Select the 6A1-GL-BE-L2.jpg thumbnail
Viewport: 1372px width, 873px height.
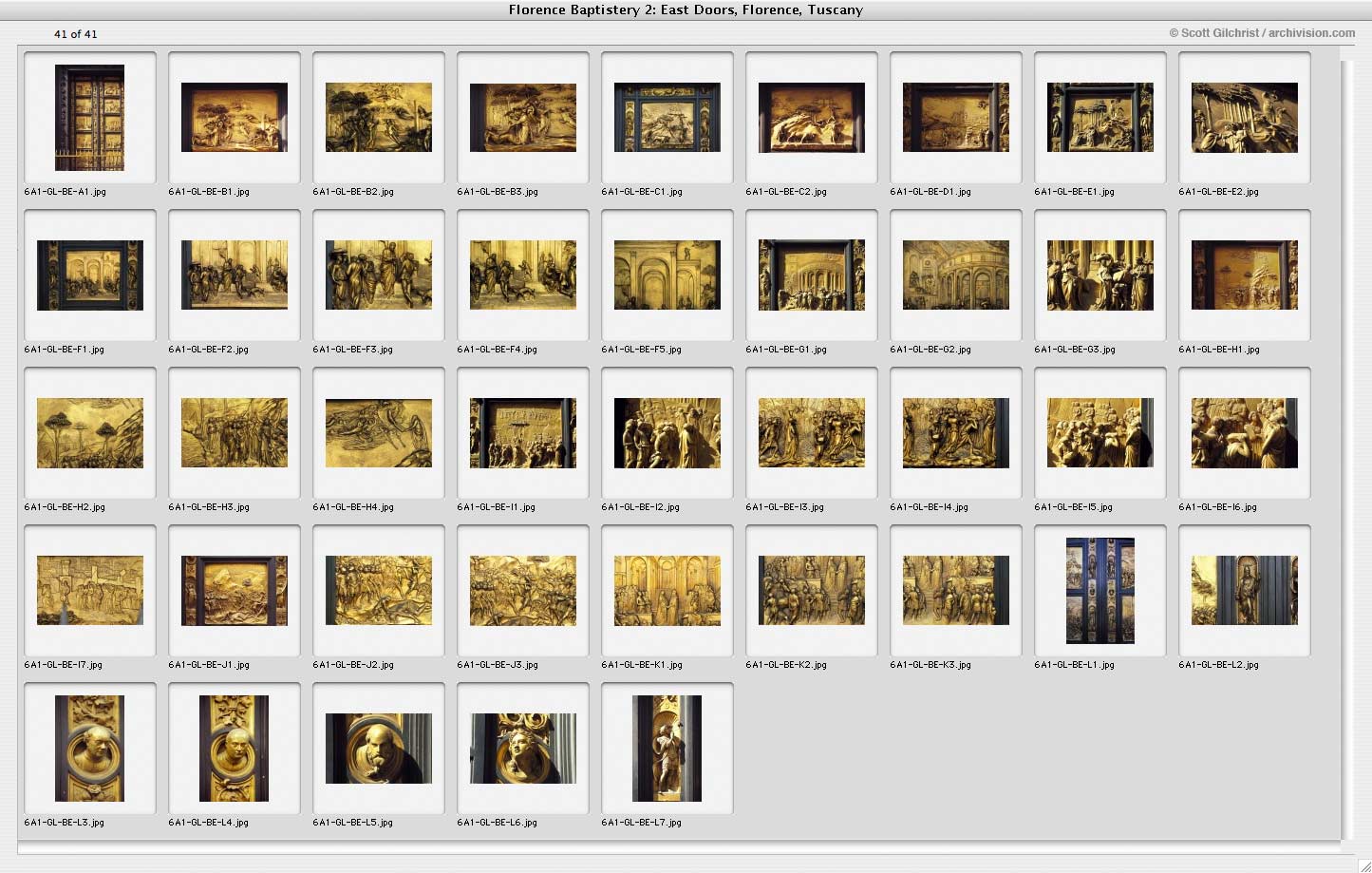tap(1245, 591)
